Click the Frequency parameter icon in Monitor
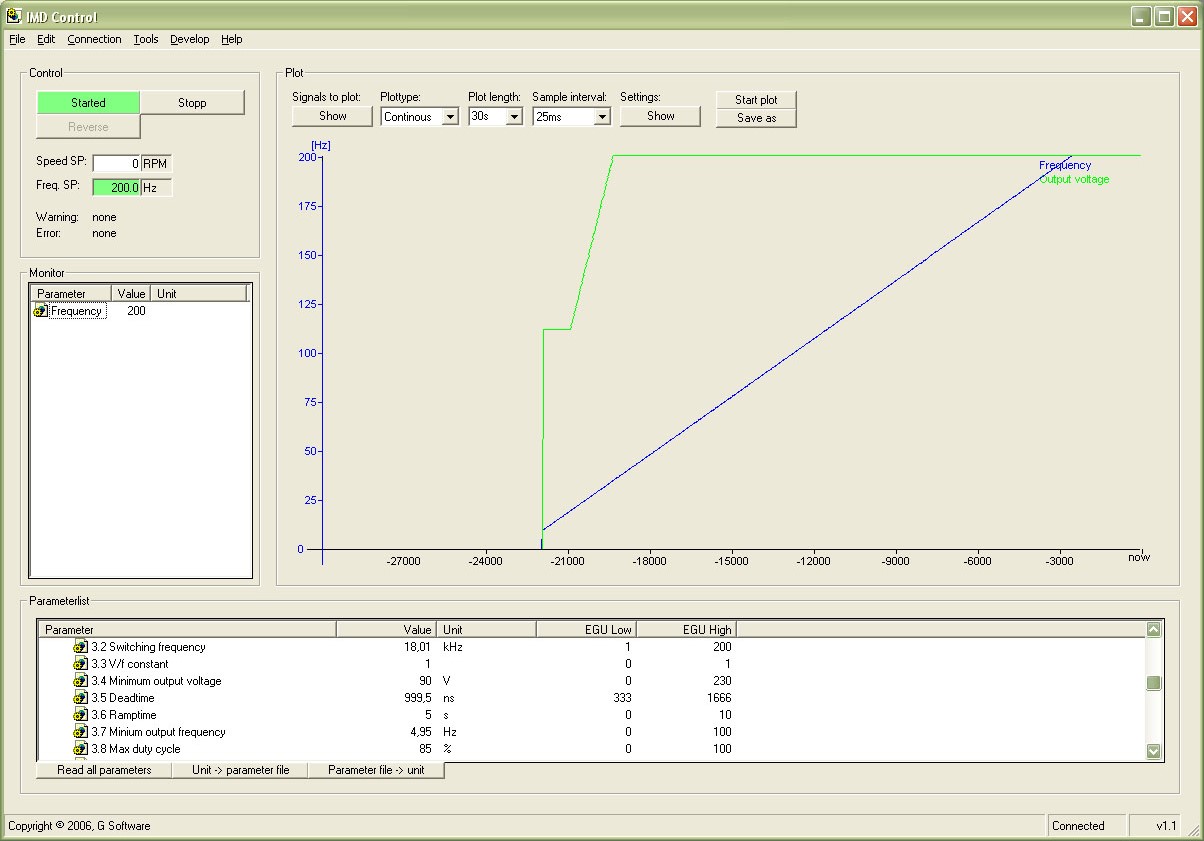 pos(40,311)
